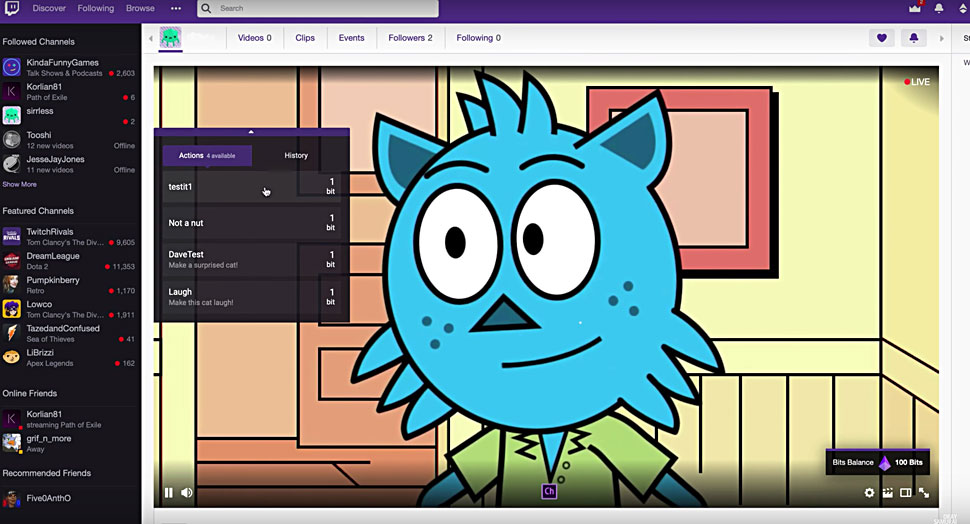Choose the DaveTest action

tap(252, 259)
